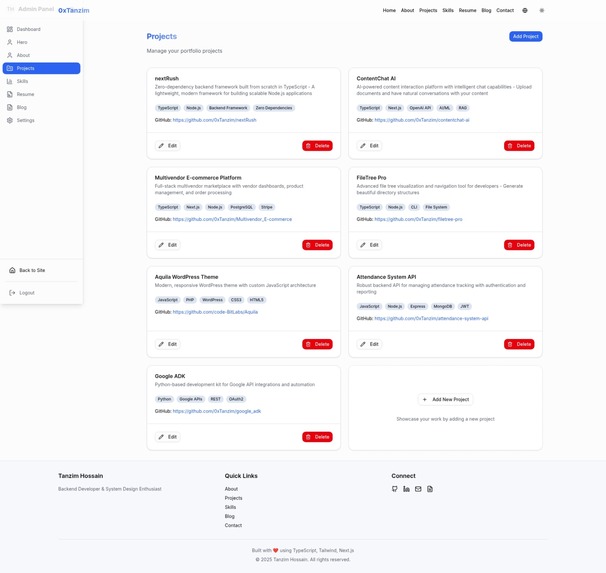606x573 pixels.
Task: Click the globe language icon in header
Action: coord(525,10)
